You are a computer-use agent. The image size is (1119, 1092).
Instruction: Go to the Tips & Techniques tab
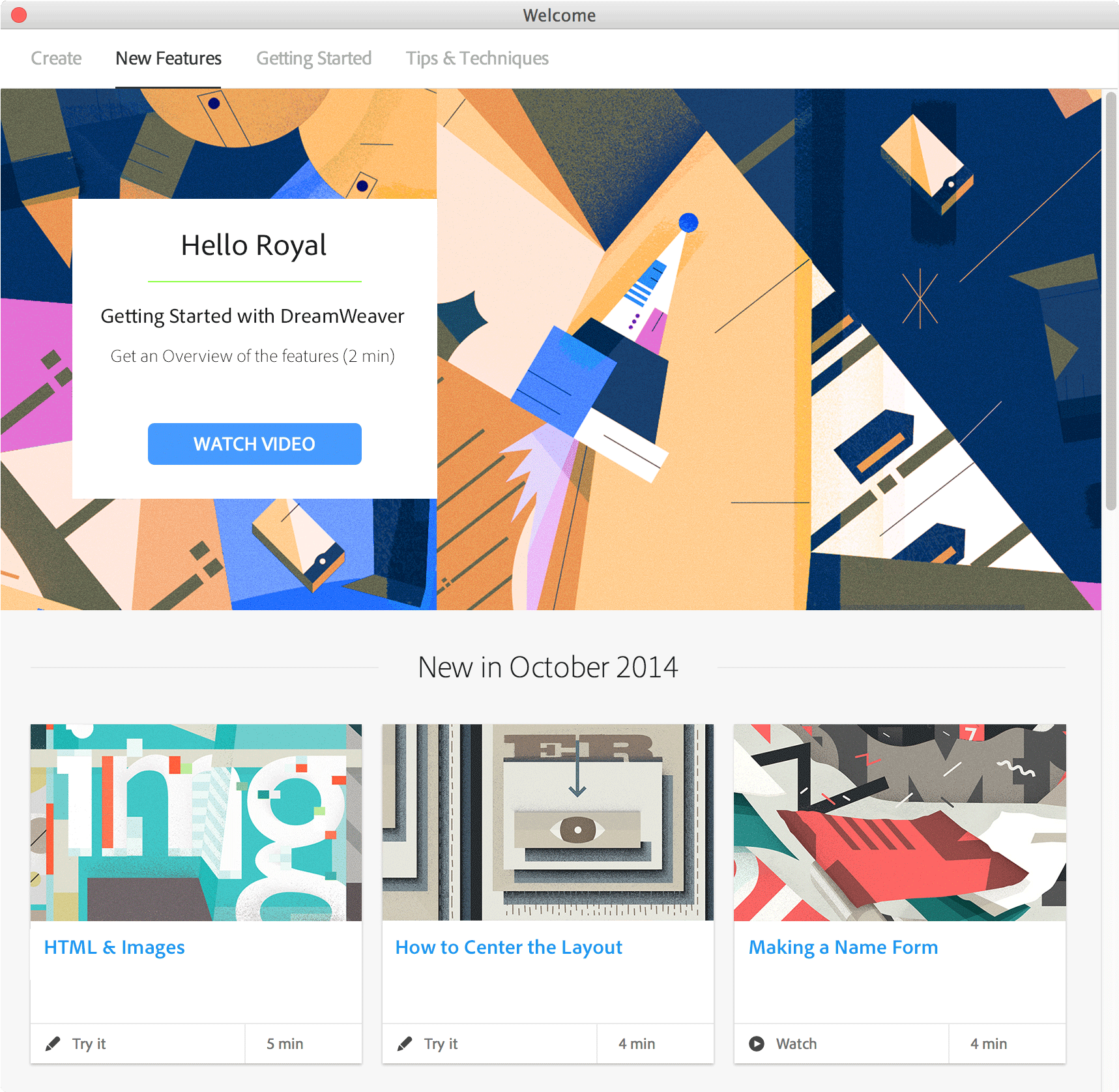click(478, 58)
